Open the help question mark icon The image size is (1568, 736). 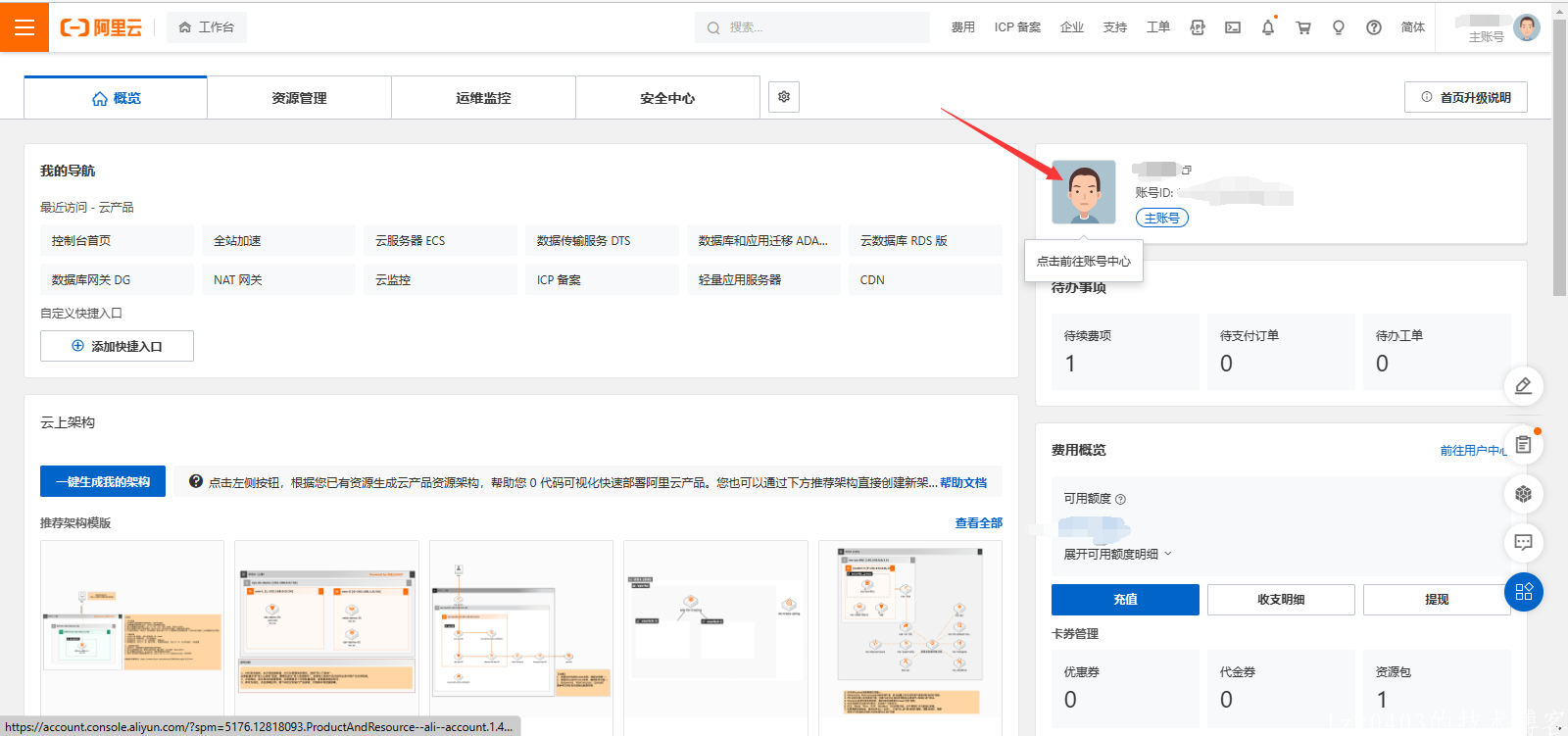(1374, 27)
